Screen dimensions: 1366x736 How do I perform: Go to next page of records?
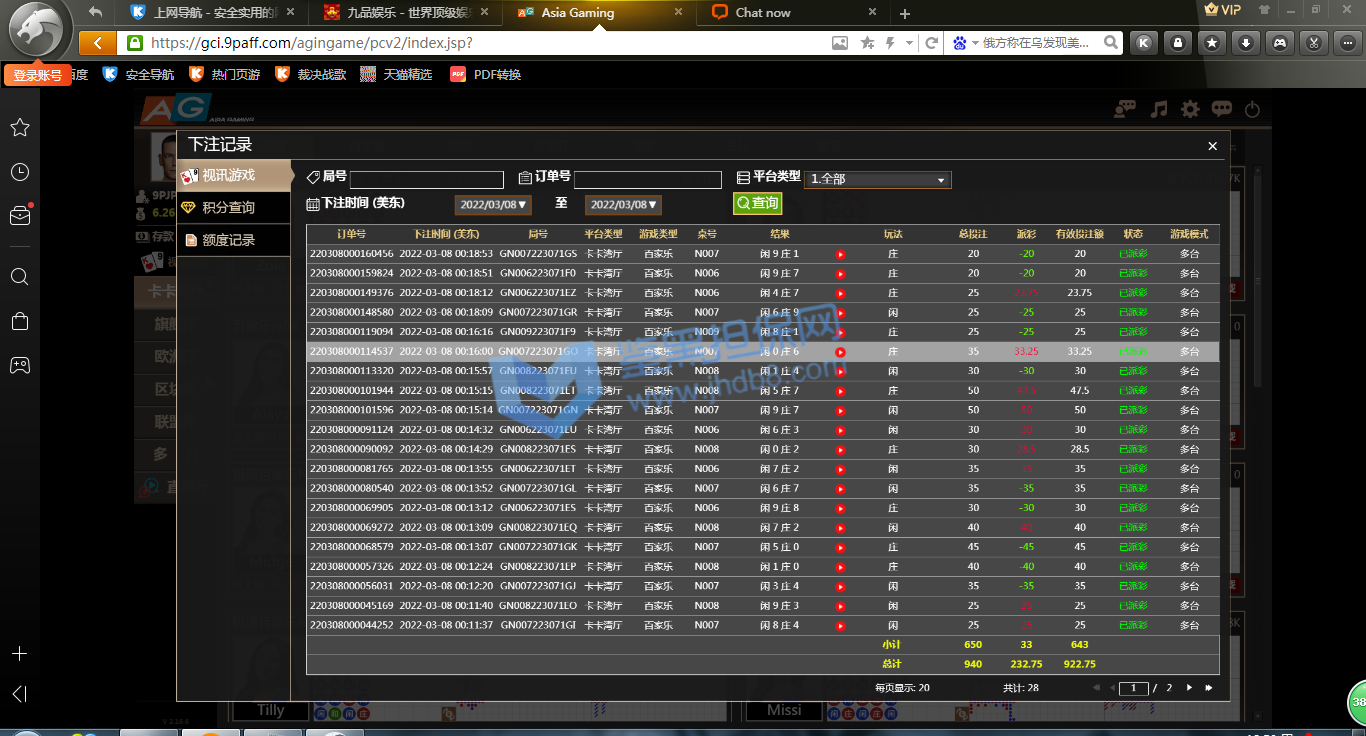point(1189,688)
